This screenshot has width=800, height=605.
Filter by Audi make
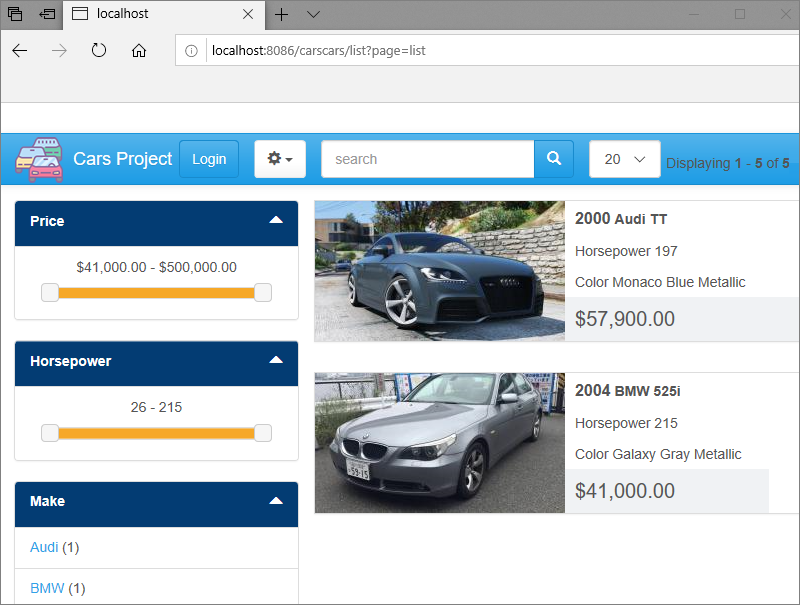click(x=44, y=547)
